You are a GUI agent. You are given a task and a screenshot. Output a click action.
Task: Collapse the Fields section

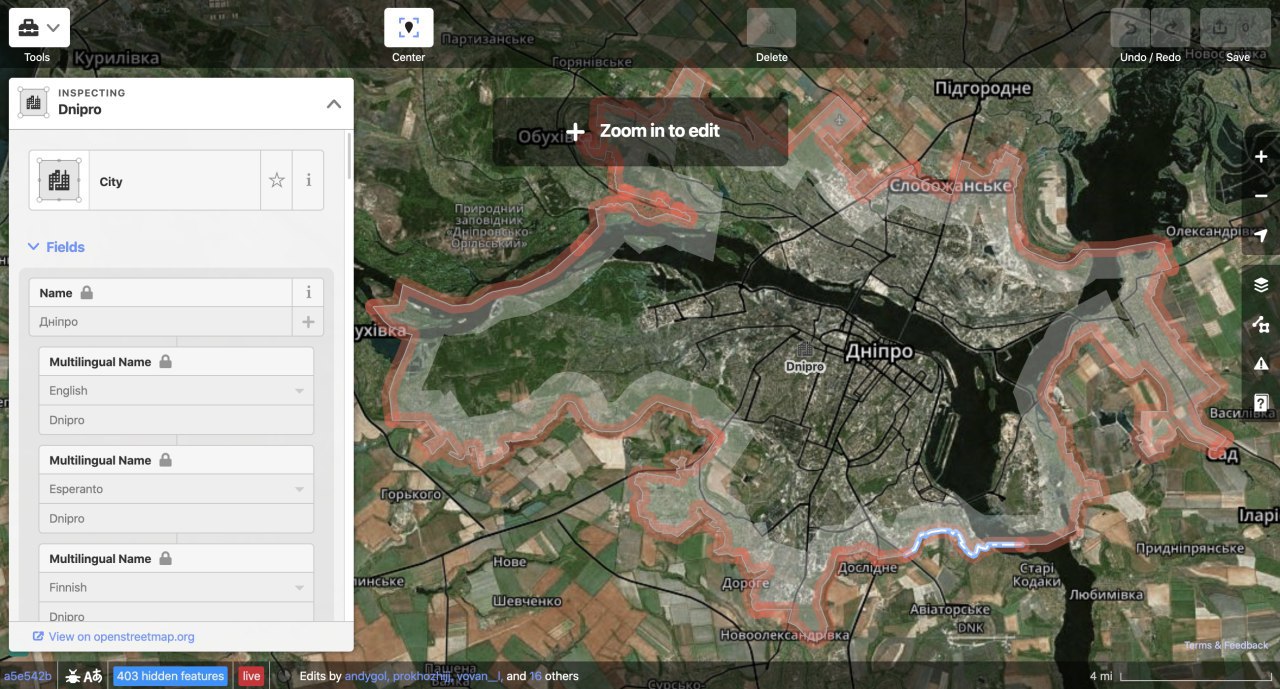click(x=56, y=247)
